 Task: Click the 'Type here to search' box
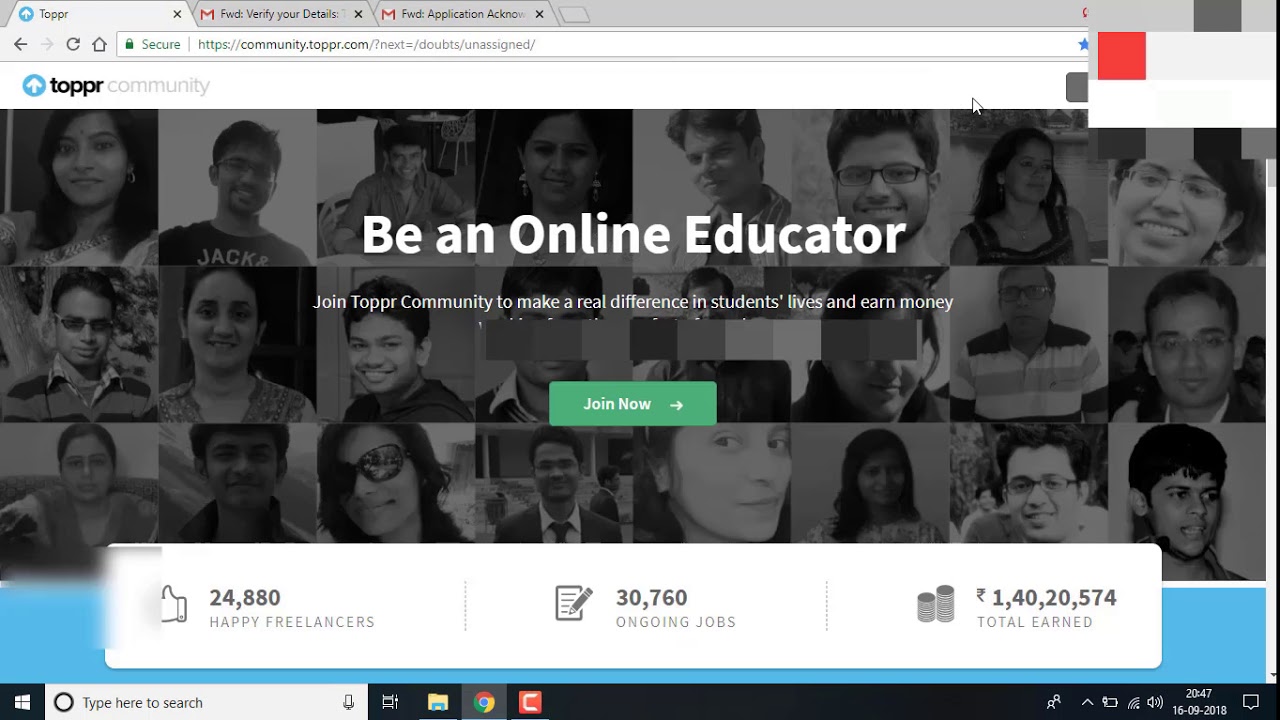pyautogui.click(x=206, y=702)
